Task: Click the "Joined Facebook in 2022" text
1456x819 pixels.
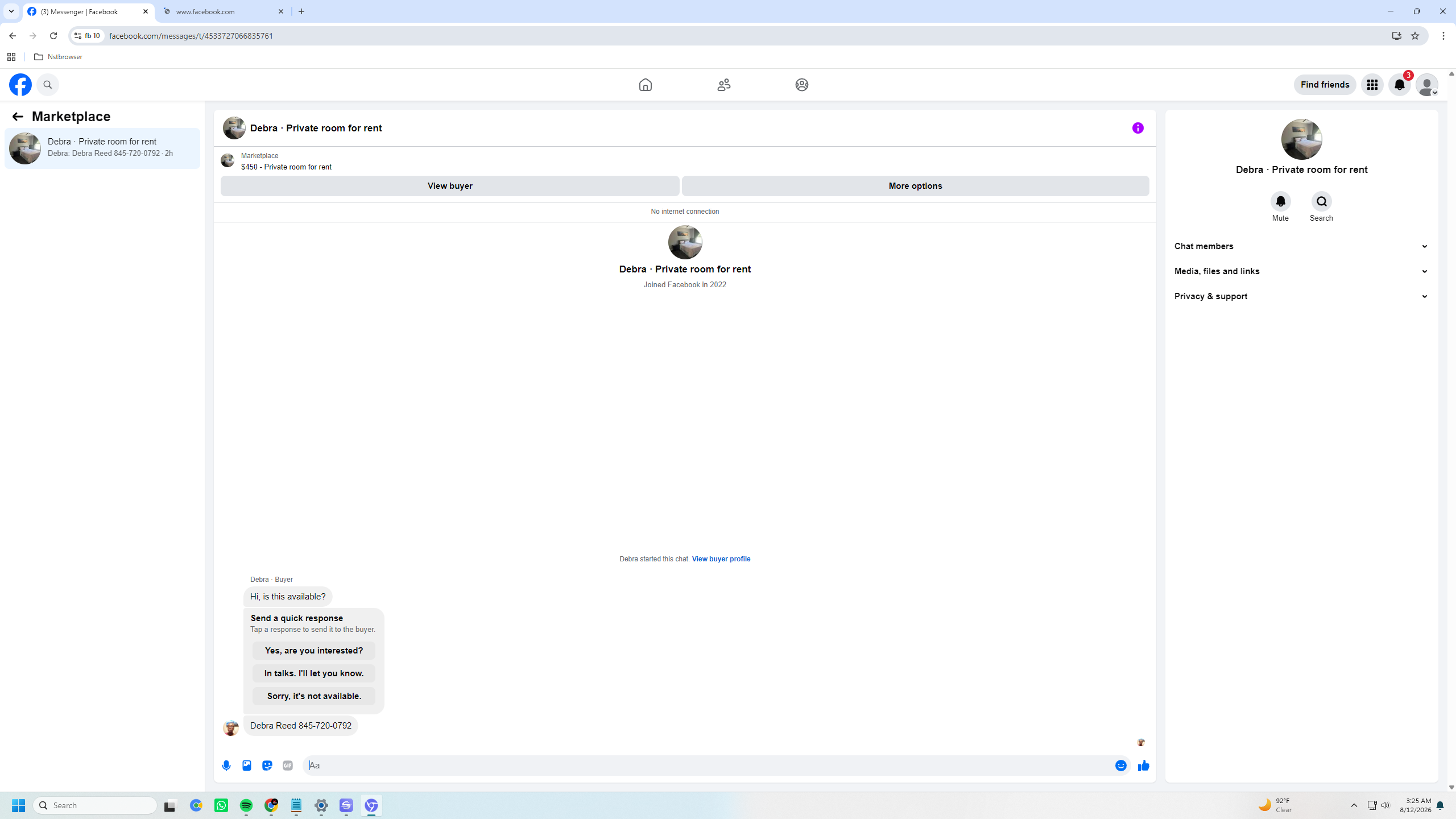Action: tap(685, 285)
